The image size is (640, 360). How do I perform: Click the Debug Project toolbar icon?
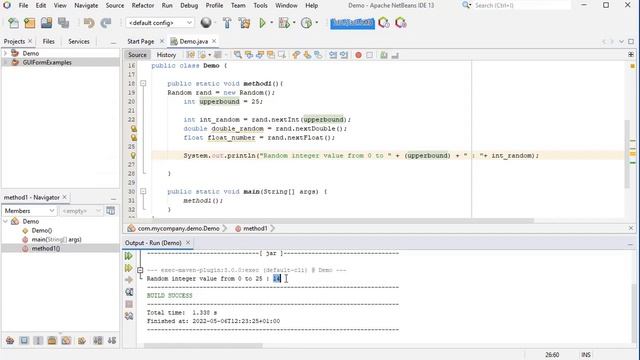pyautogui.click(x=284, y=23)
